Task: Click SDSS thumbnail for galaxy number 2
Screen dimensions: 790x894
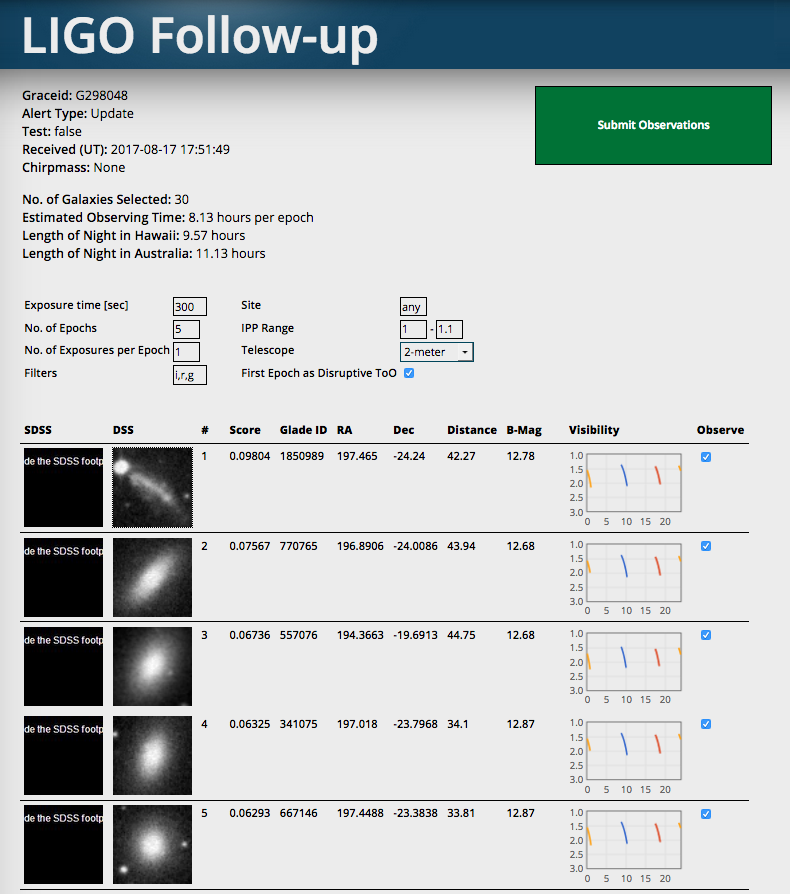Action: 64,576
